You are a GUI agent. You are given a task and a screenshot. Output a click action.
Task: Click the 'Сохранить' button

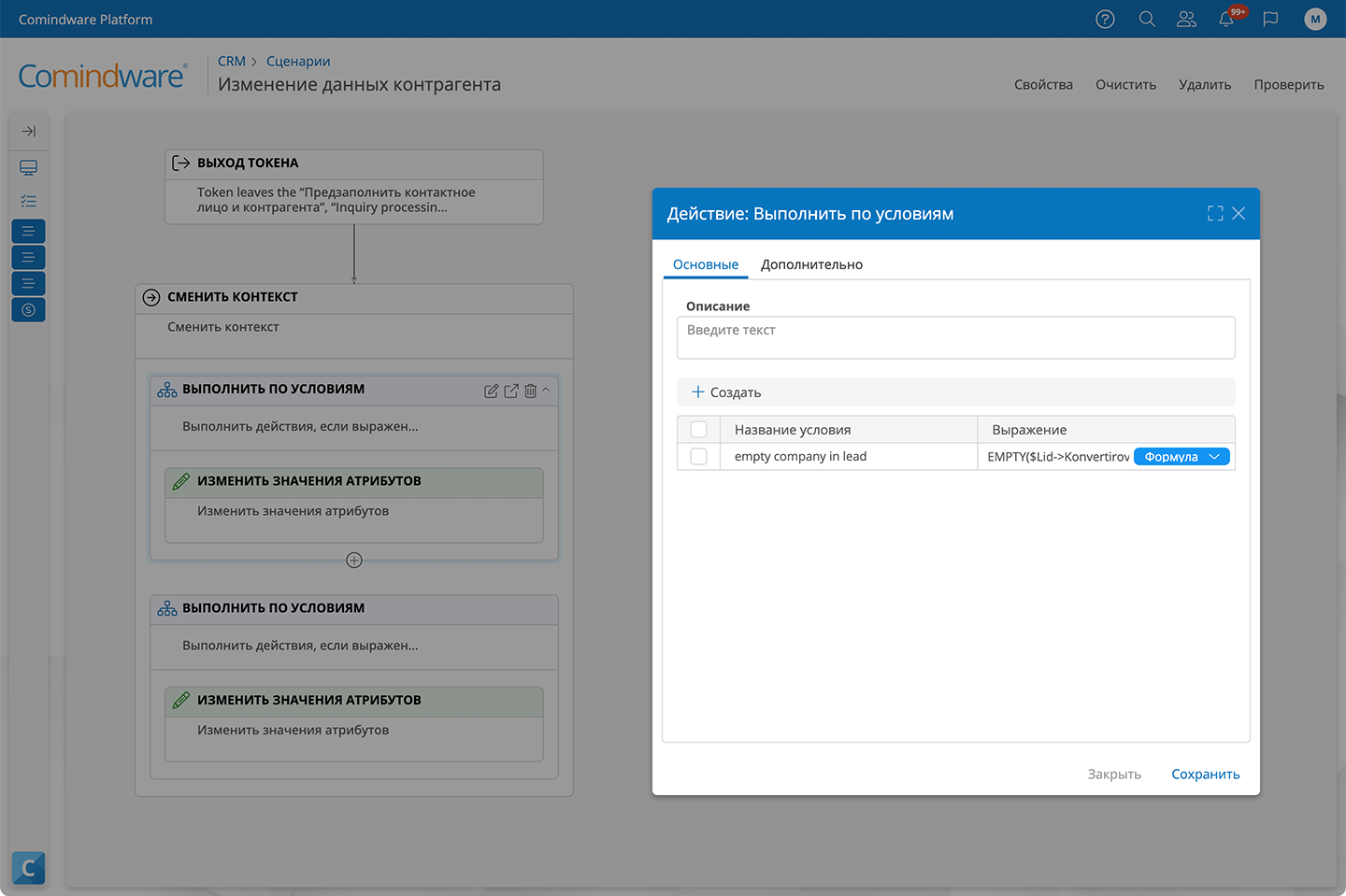tap(1206, 775)
